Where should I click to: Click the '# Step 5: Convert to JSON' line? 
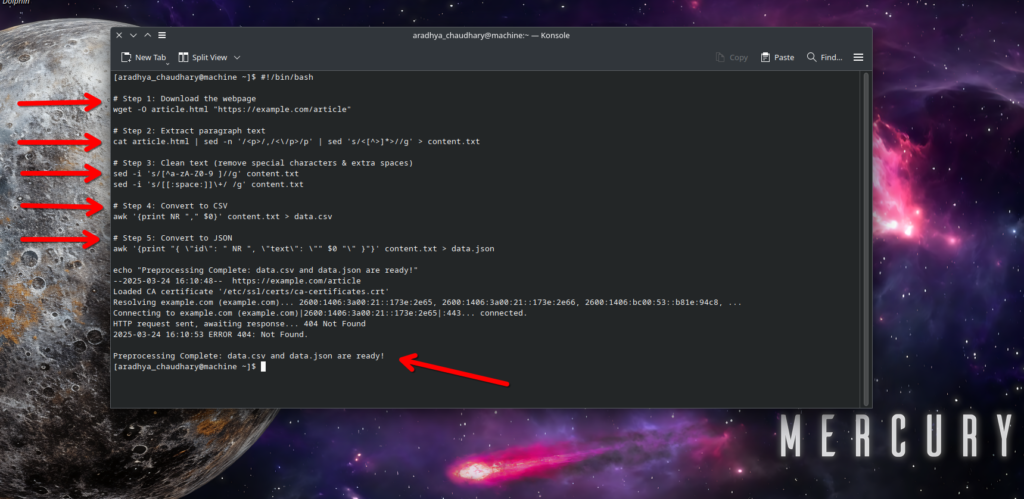(x=172, y=238)
